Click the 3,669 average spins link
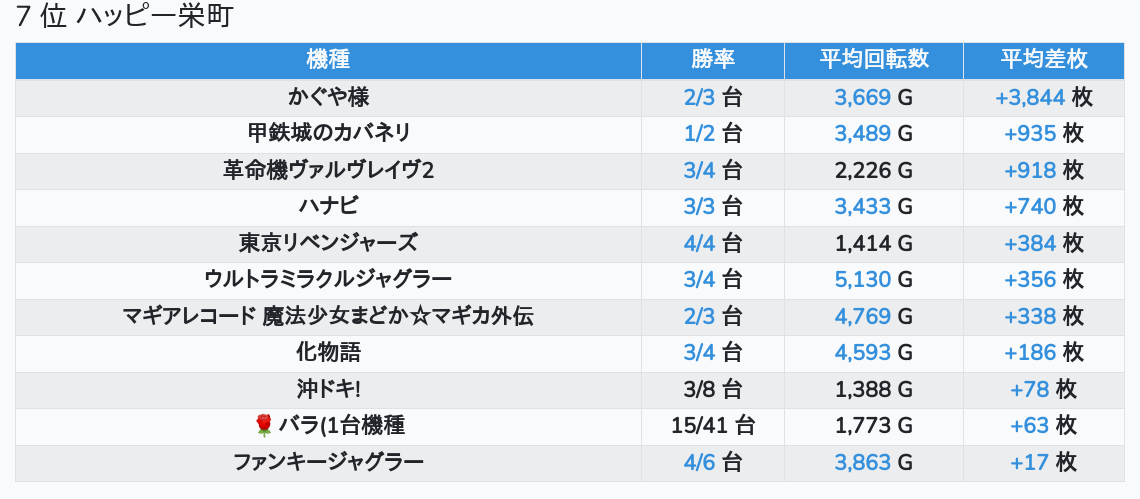The height and width of the screenshot is (499, 1140). [x=862, y=97]
